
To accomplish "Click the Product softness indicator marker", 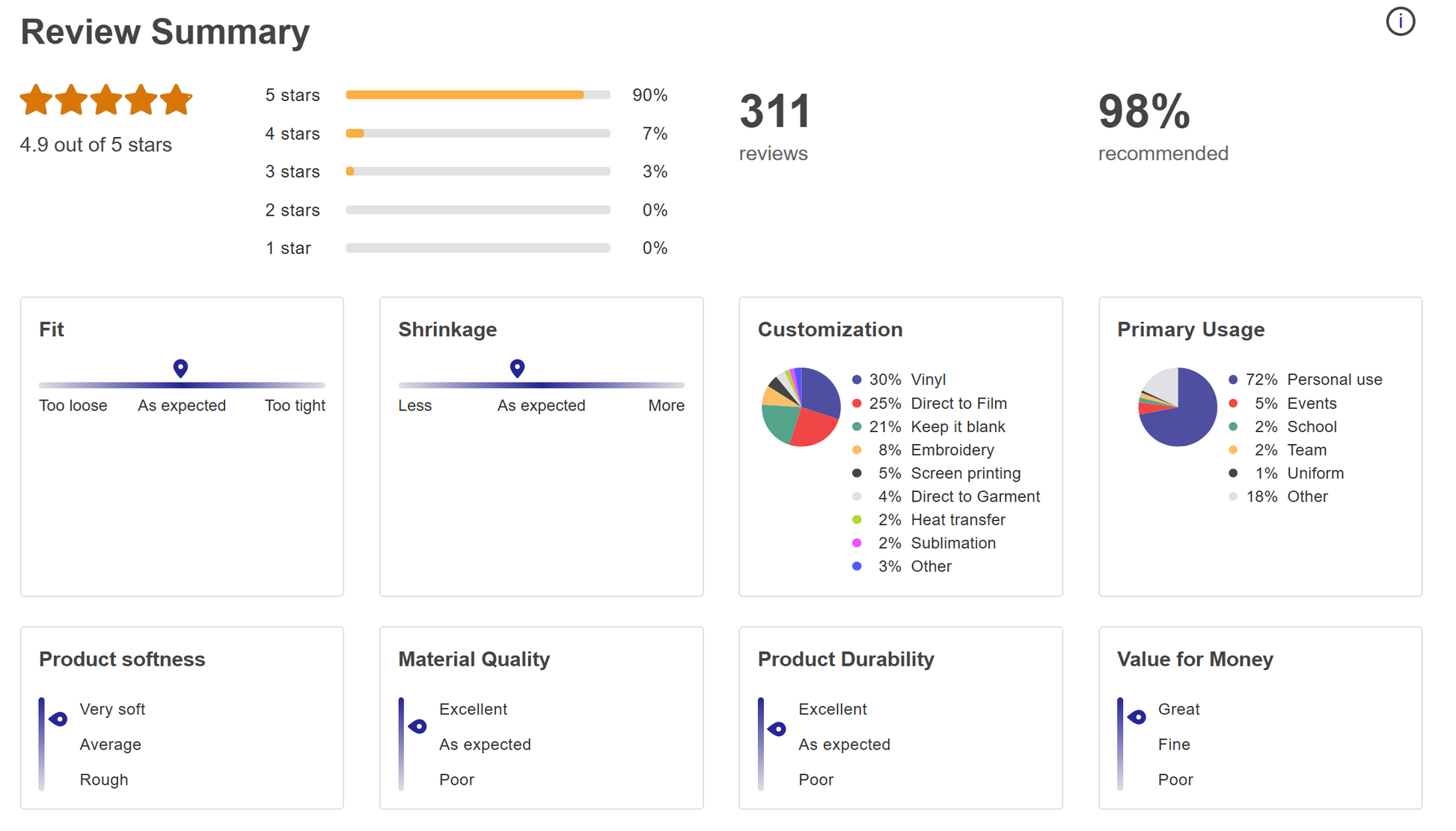I will coord(58,719).
